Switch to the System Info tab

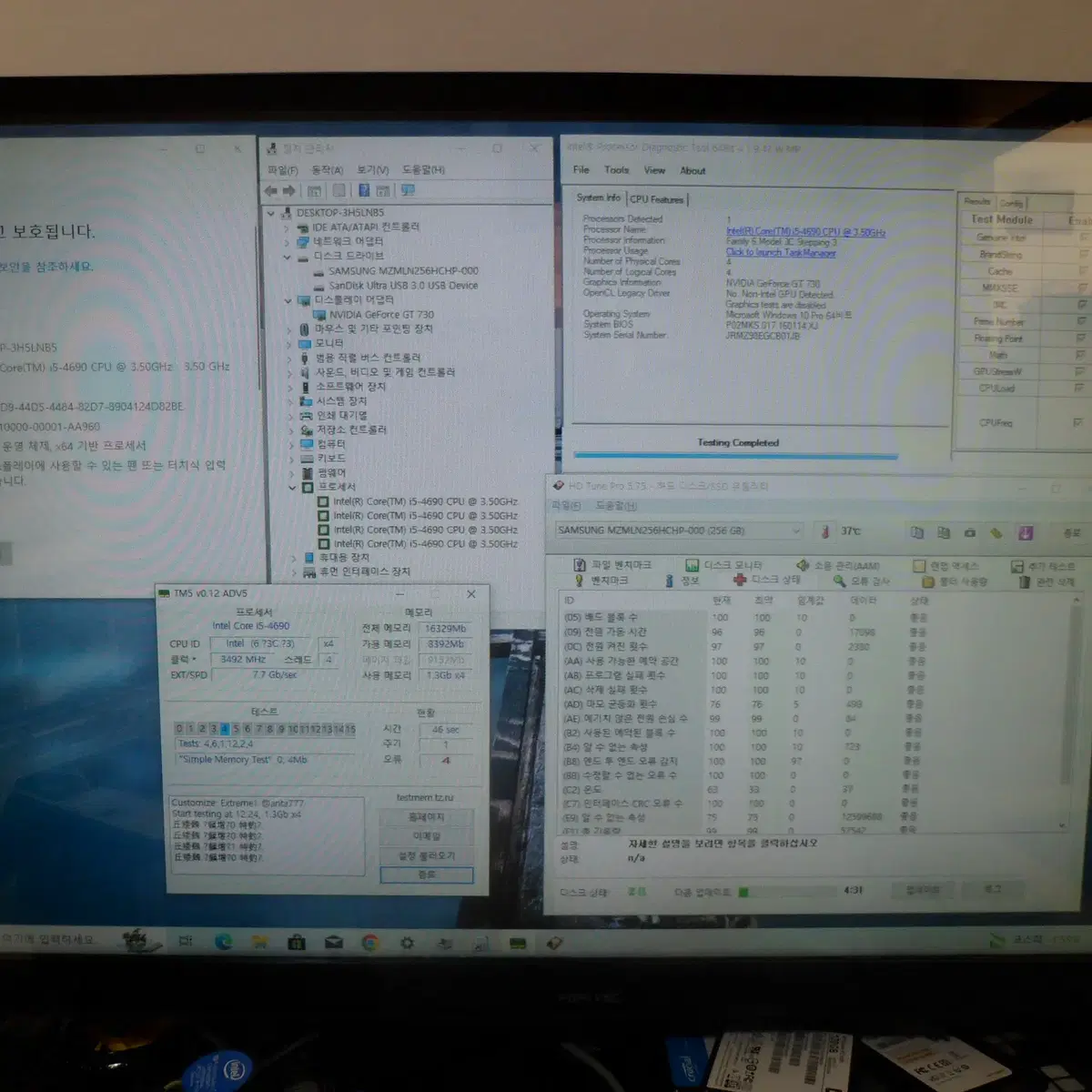[x=598, y=197]
